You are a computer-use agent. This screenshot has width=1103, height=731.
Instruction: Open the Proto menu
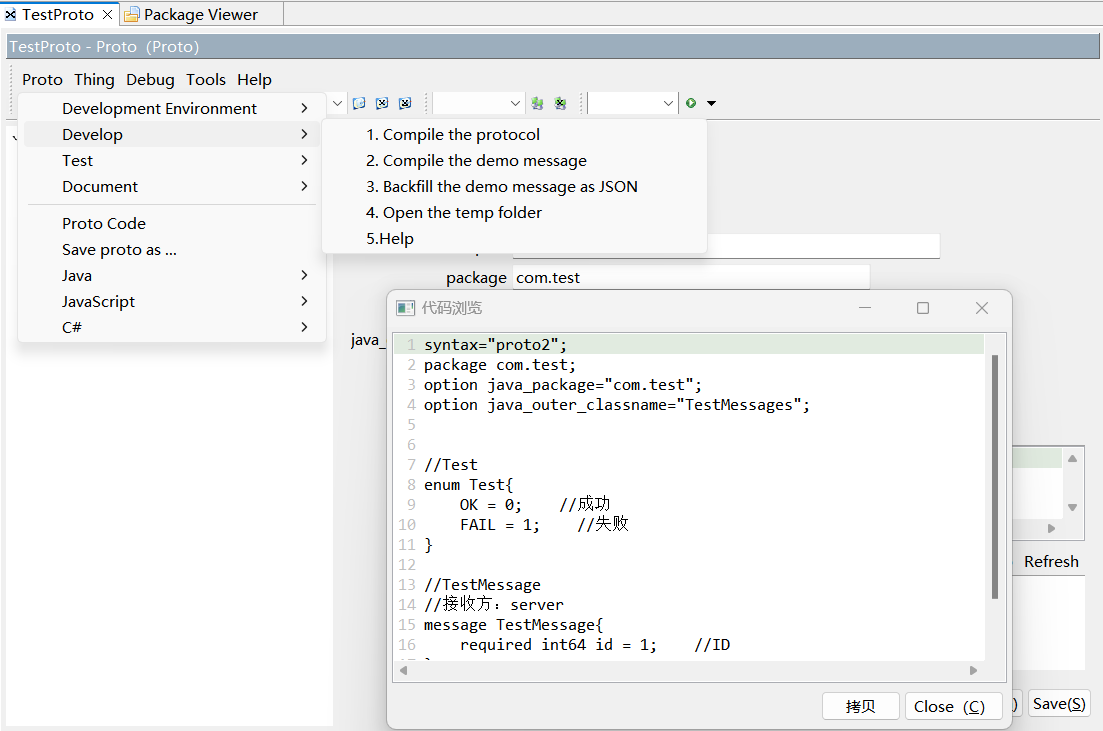coord(42,80)
